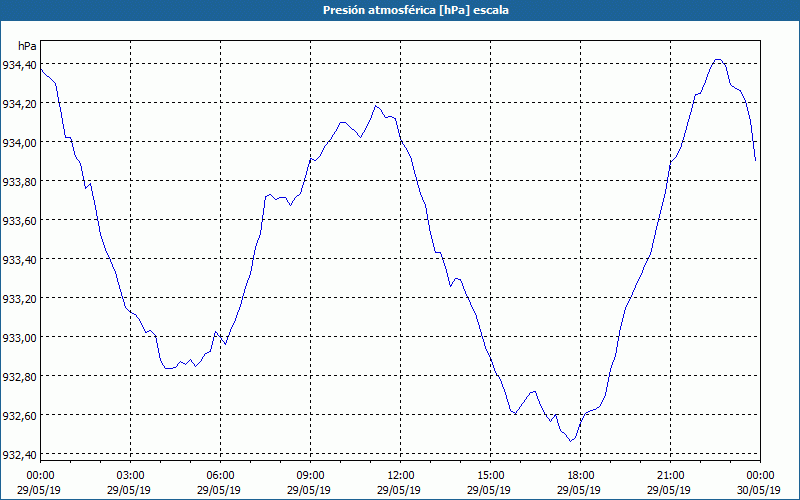Click the 18:00 time axis label
The image size is (800, 500).
click(580, 476)
